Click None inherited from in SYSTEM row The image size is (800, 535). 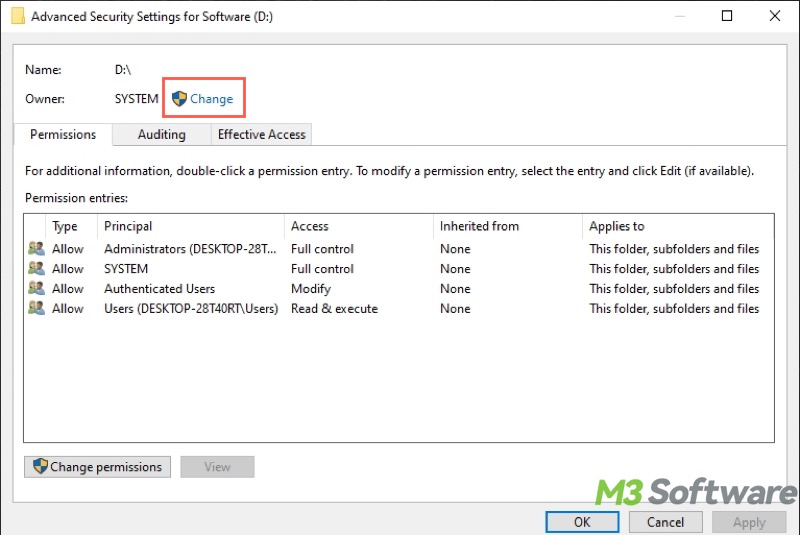coord(455,269)
